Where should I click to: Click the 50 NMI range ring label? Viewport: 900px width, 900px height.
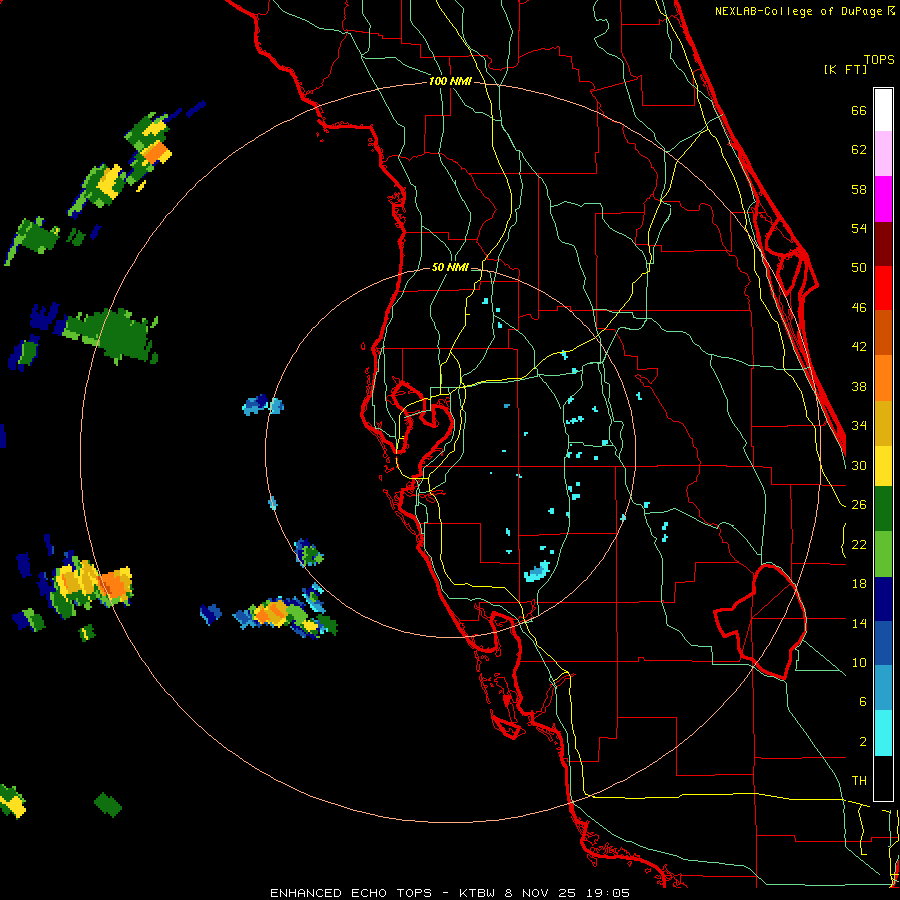450,267
